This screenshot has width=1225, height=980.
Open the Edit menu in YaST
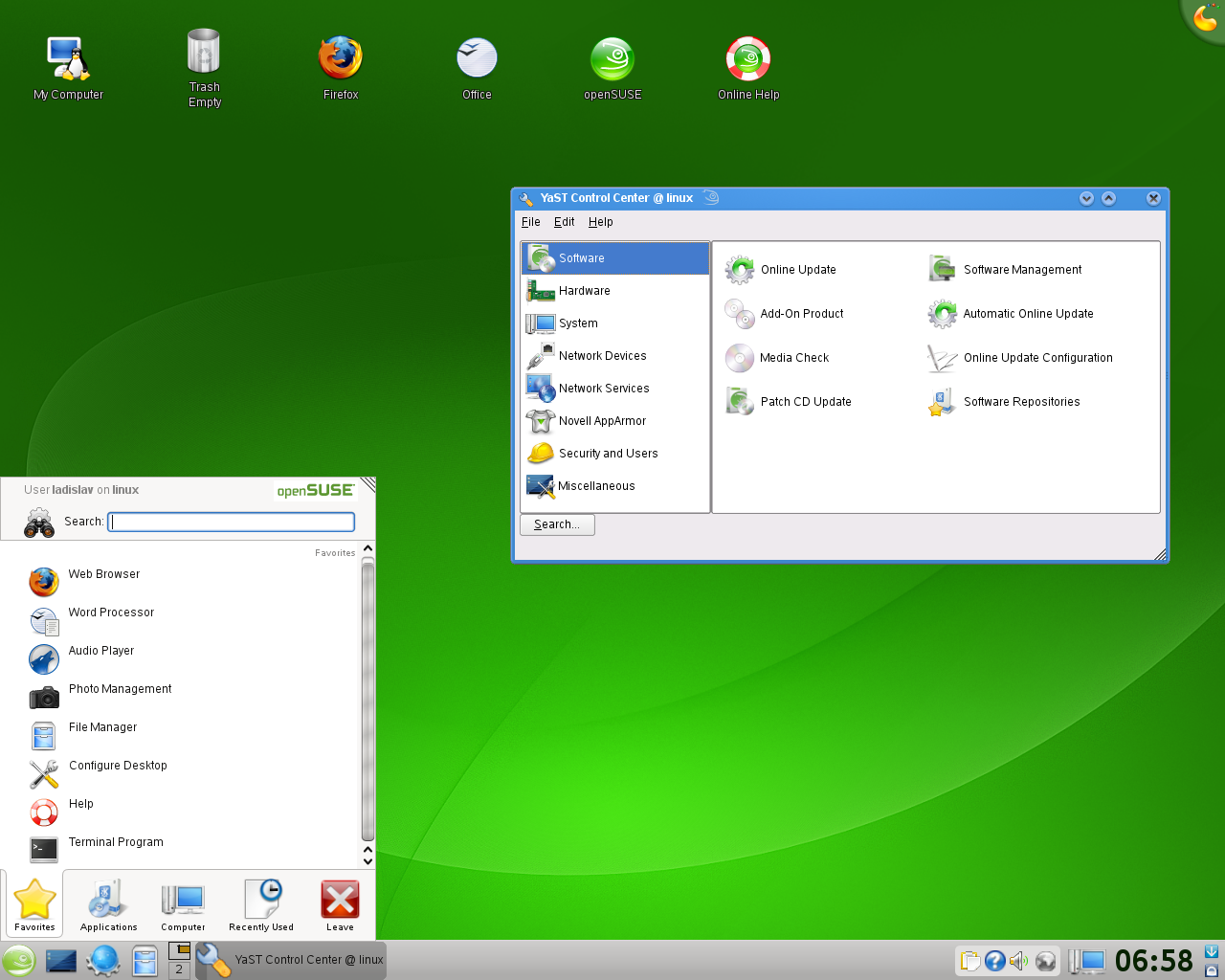click(x=565, y=222)
